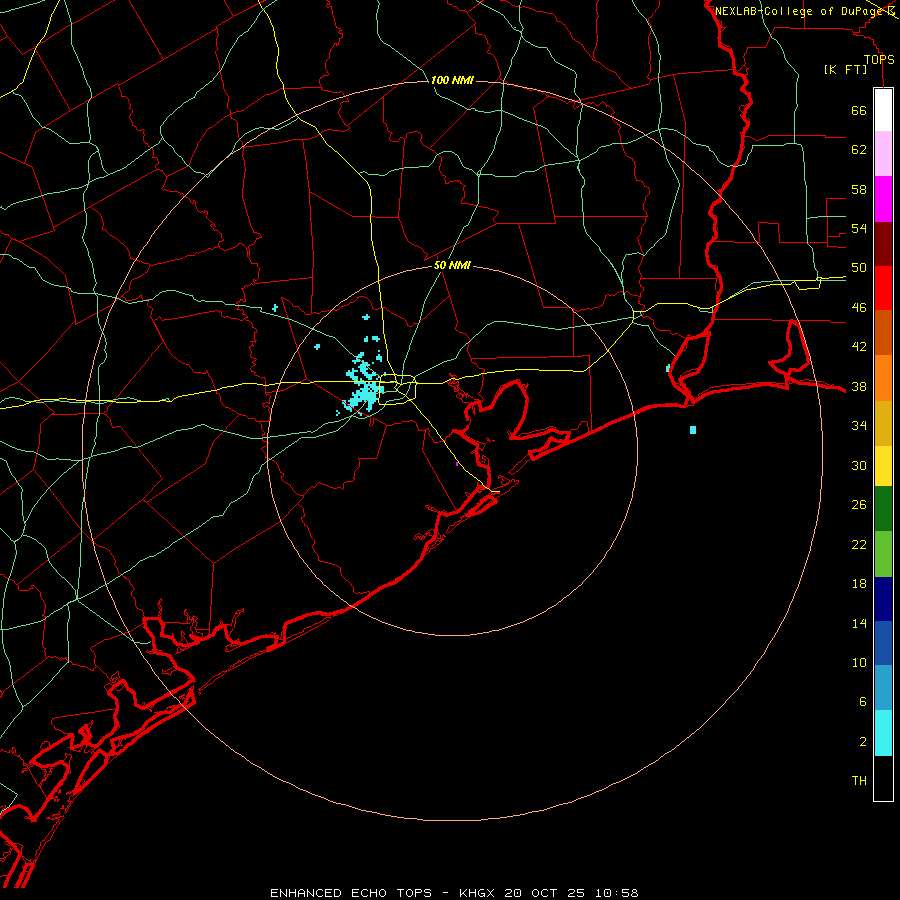Select the light green legend swatch
This screenshot has height=900, width=900.
(883, 554)
